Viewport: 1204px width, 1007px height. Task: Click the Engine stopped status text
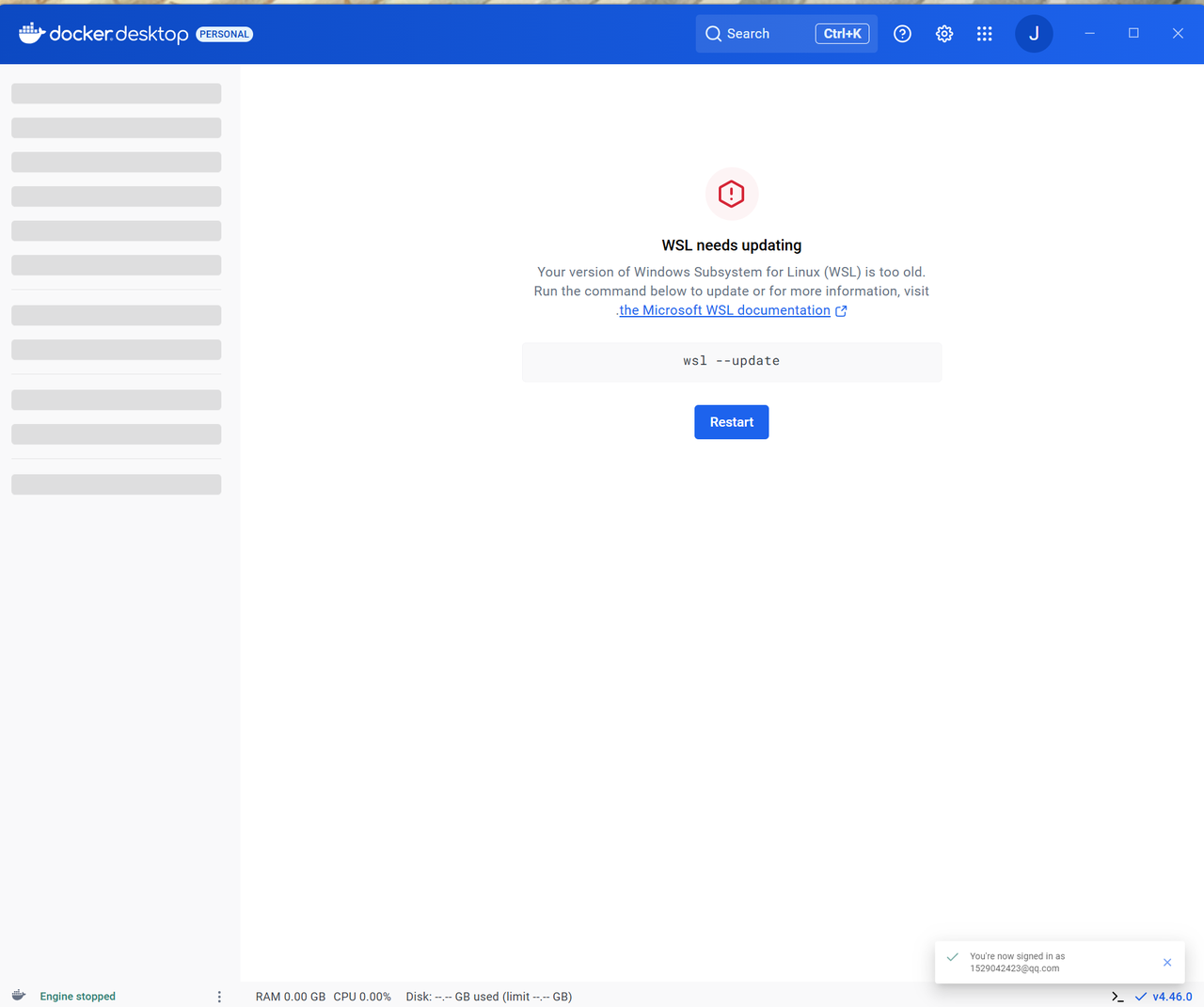point(78,997)
